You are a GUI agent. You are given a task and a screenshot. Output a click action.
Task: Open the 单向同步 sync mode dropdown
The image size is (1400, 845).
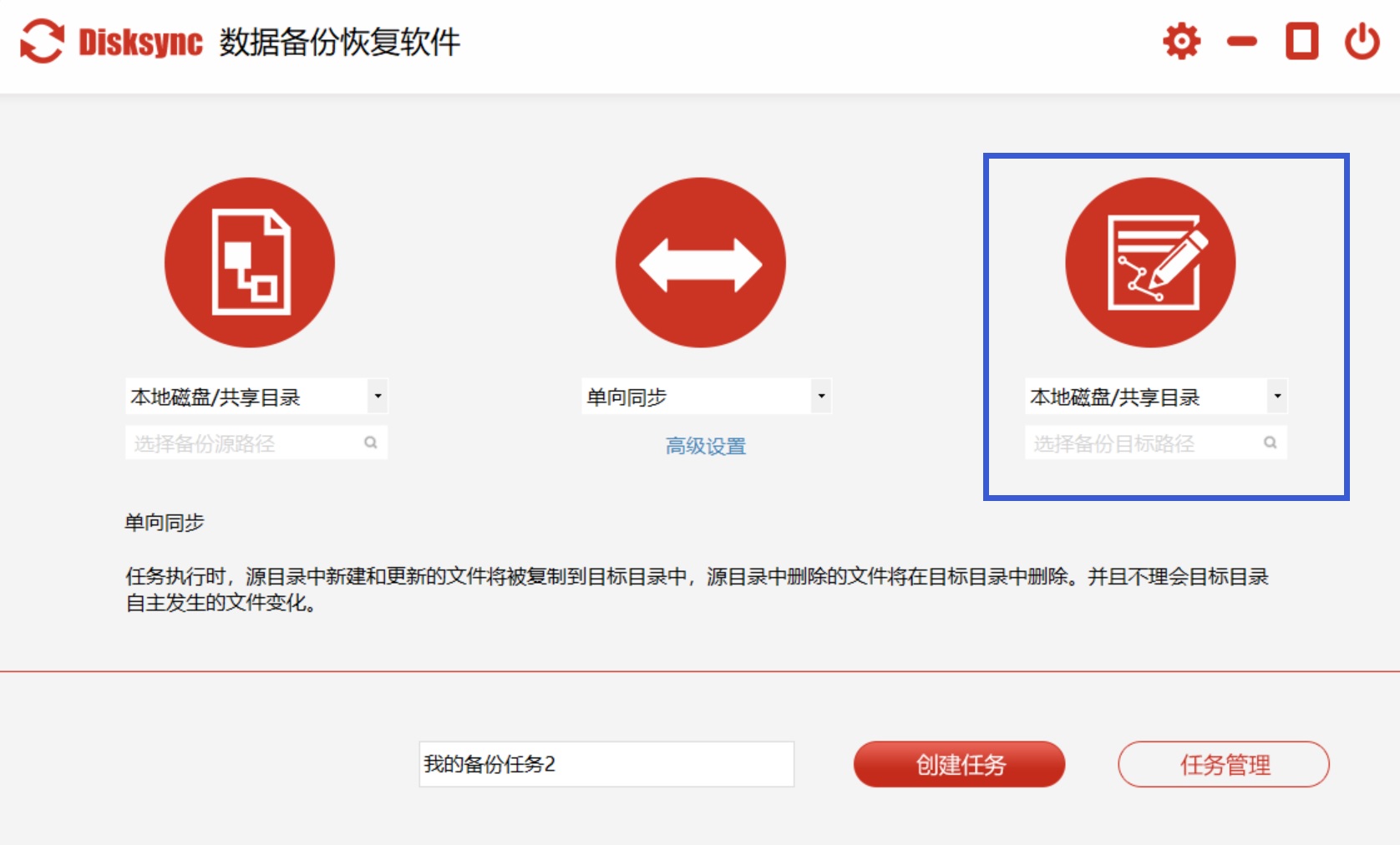707,397
